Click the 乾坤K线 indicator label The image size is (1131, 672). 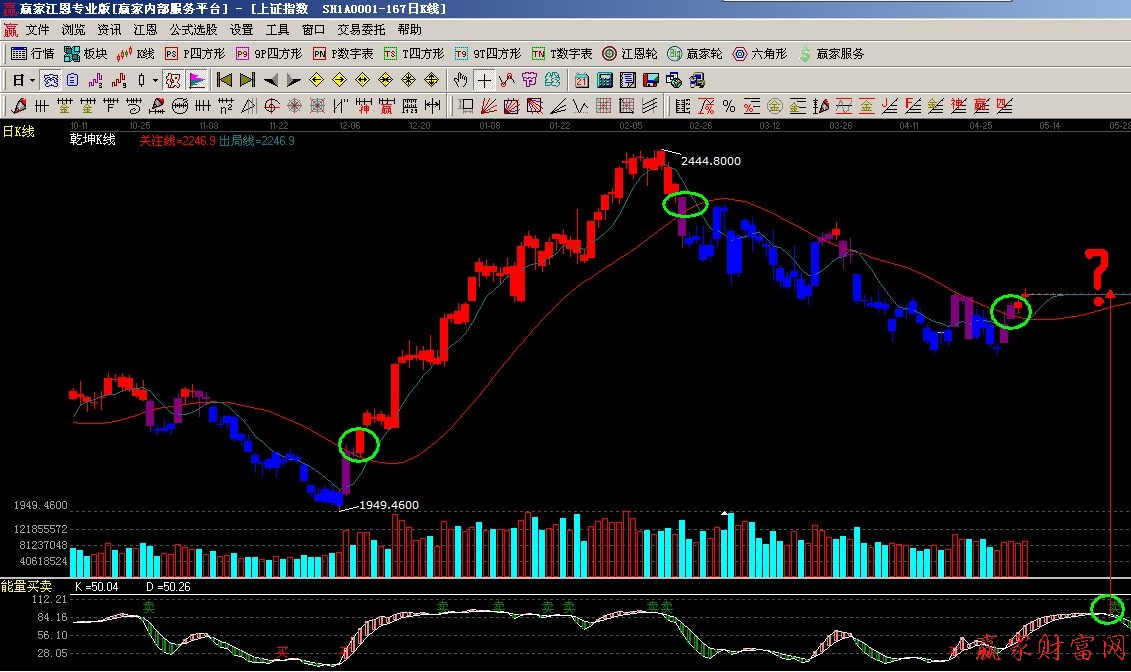(x=92, y=141)
